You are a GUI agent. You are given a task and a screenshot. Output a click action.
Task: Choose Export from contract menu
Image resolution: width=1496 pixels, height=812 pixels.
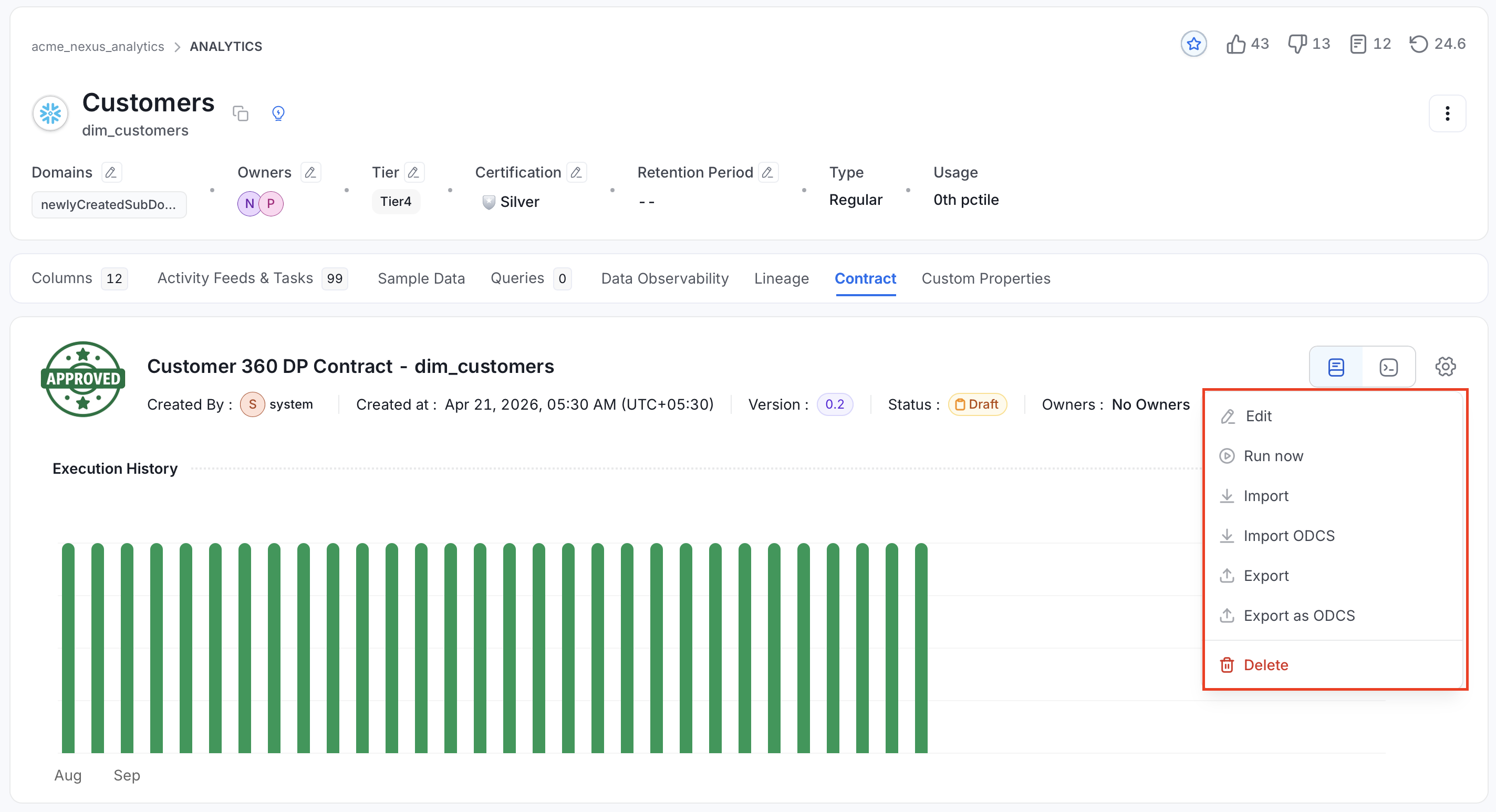pyautogui.click(x=1333, y=576)
